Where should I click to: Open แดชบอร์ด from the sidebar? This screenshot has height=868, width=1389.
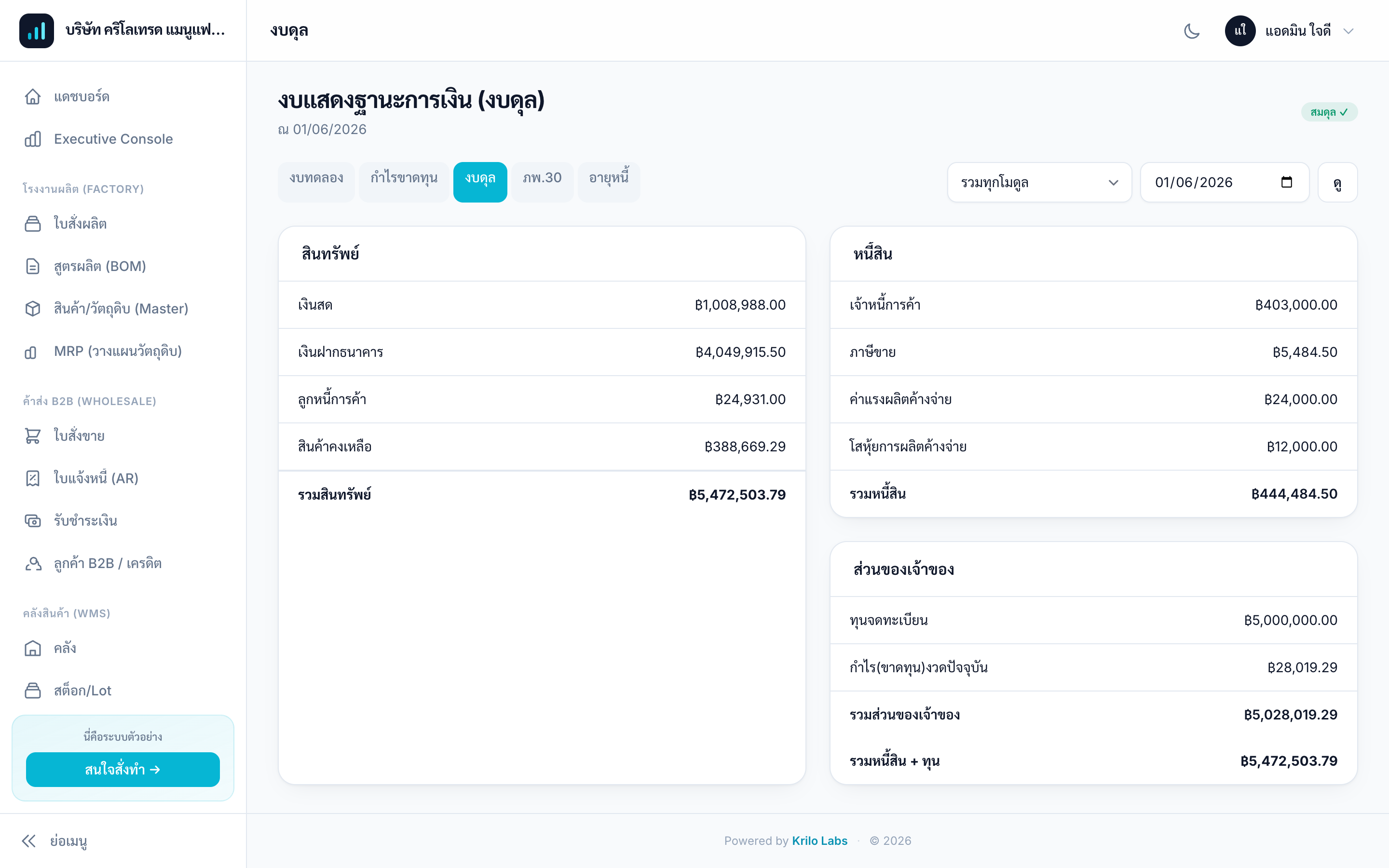(x=123, y=96)
